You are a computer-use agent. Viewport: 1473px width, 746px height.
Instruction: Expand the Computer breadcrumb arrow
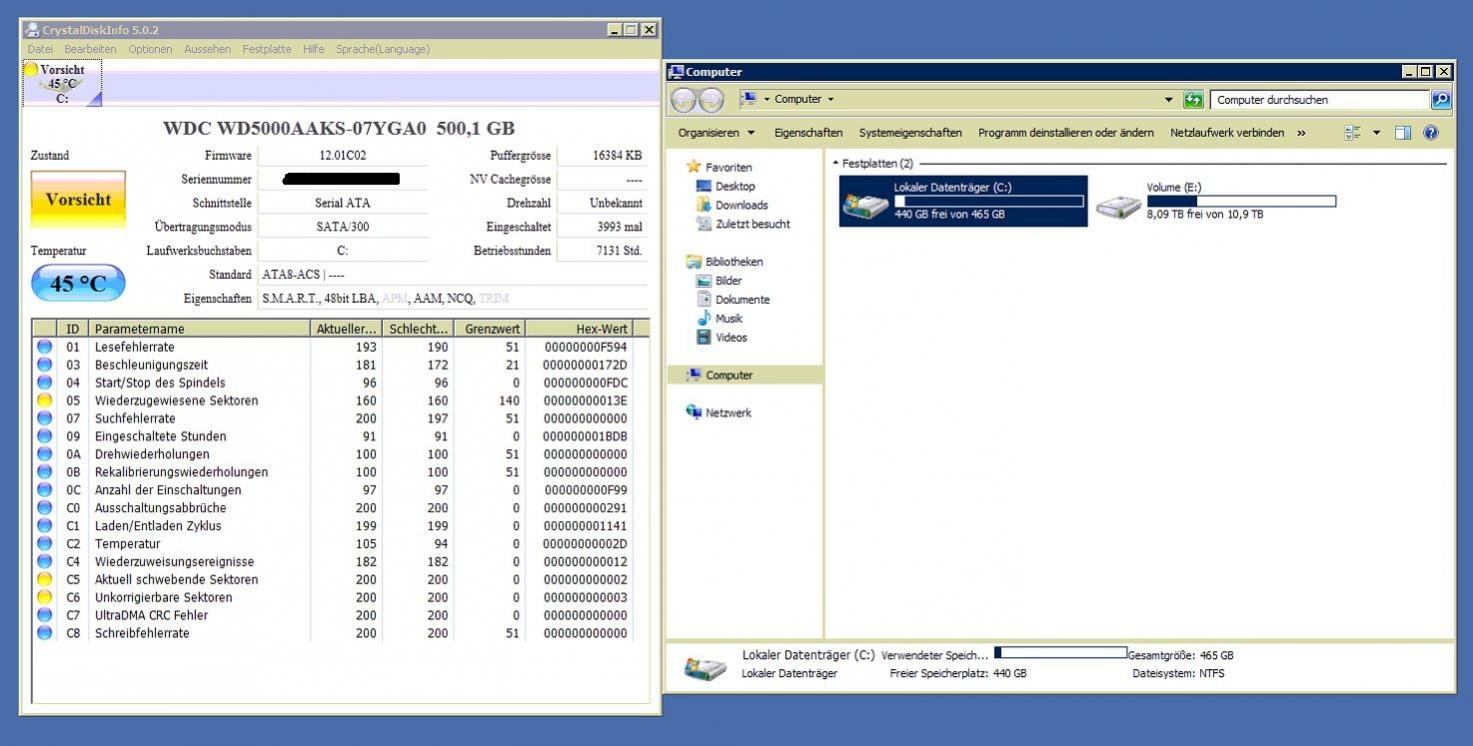[x=830, y=100]
